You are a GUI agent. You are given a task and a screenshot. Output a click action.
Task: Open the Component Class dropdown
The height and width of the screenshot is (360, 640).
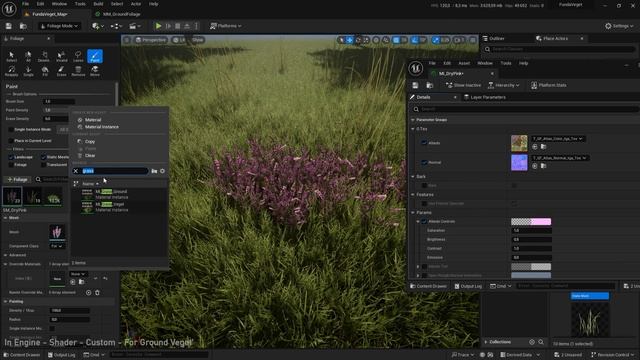(57, 246)
